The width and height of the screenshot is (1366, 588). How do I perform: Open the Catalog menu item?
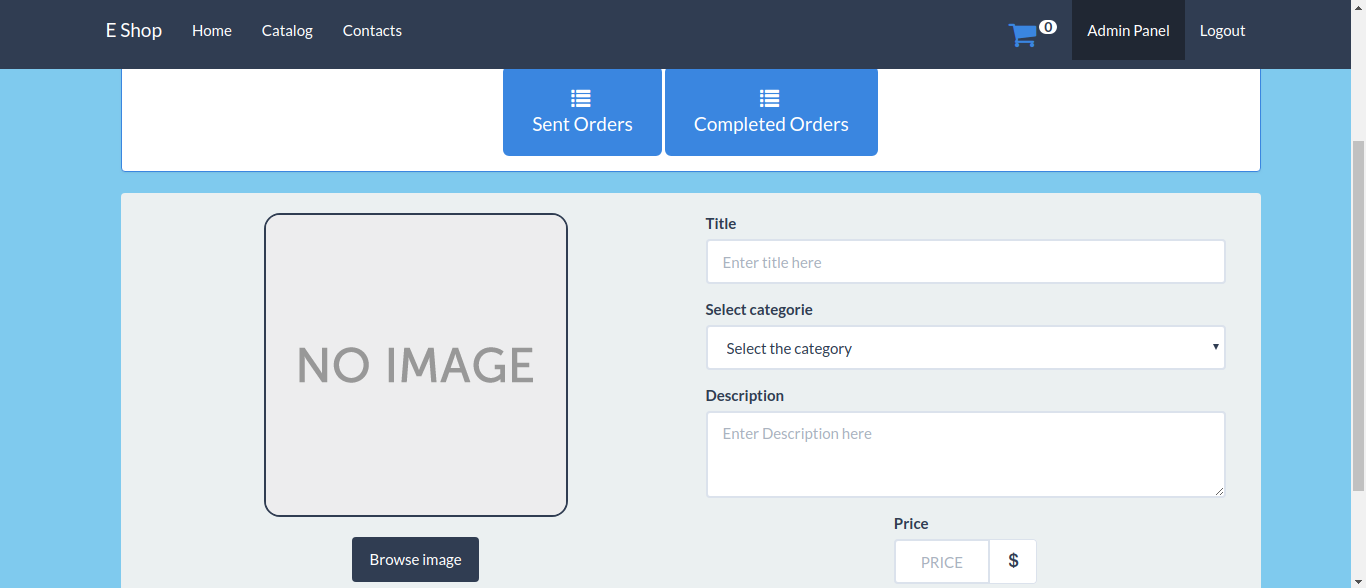point(287,30)
